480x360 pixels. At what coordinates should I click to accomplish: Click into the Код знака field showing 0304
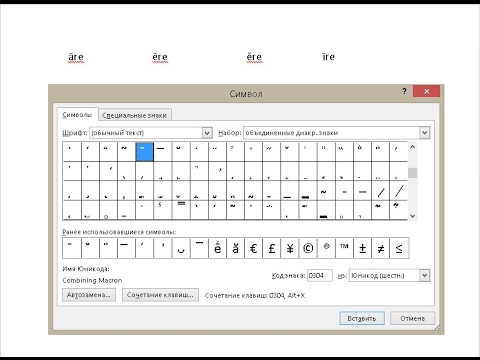coord(320,276)
